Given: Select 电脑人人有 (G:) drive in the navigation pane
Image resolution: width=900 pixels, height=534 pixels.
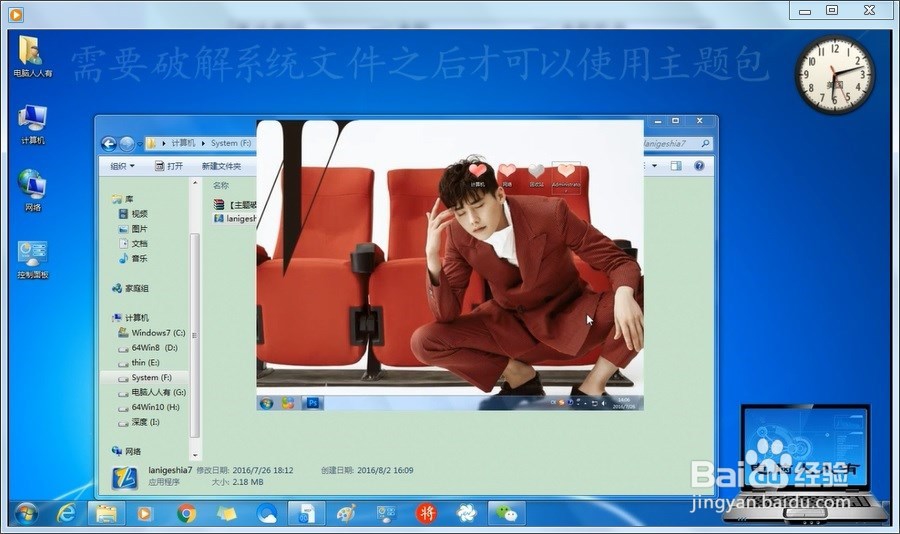Looking at the screenshot, I should (152, 392).
